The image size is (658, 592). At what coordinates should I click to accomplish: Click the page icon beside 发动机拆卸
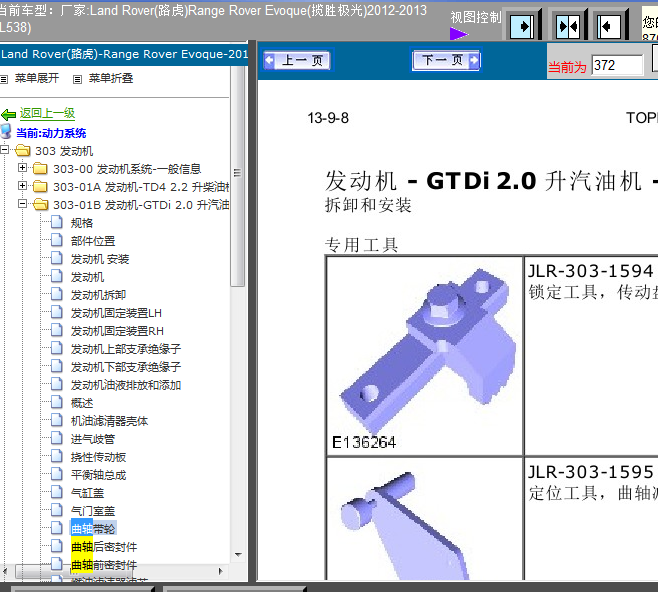tap(57, 294)
